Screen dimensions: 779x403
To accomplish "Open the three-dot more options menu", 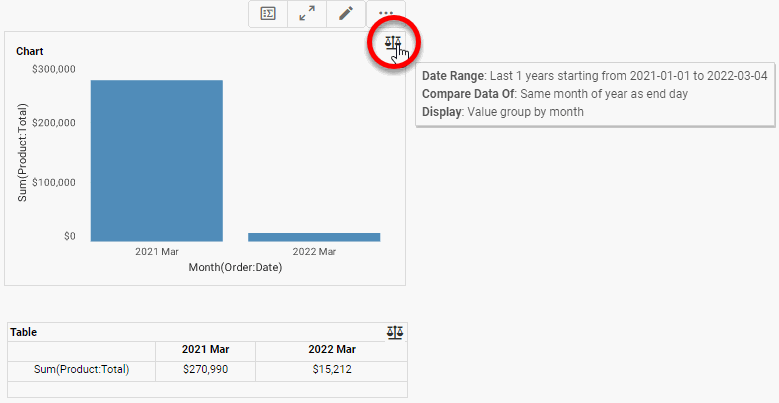I will [x=386, y=14].
